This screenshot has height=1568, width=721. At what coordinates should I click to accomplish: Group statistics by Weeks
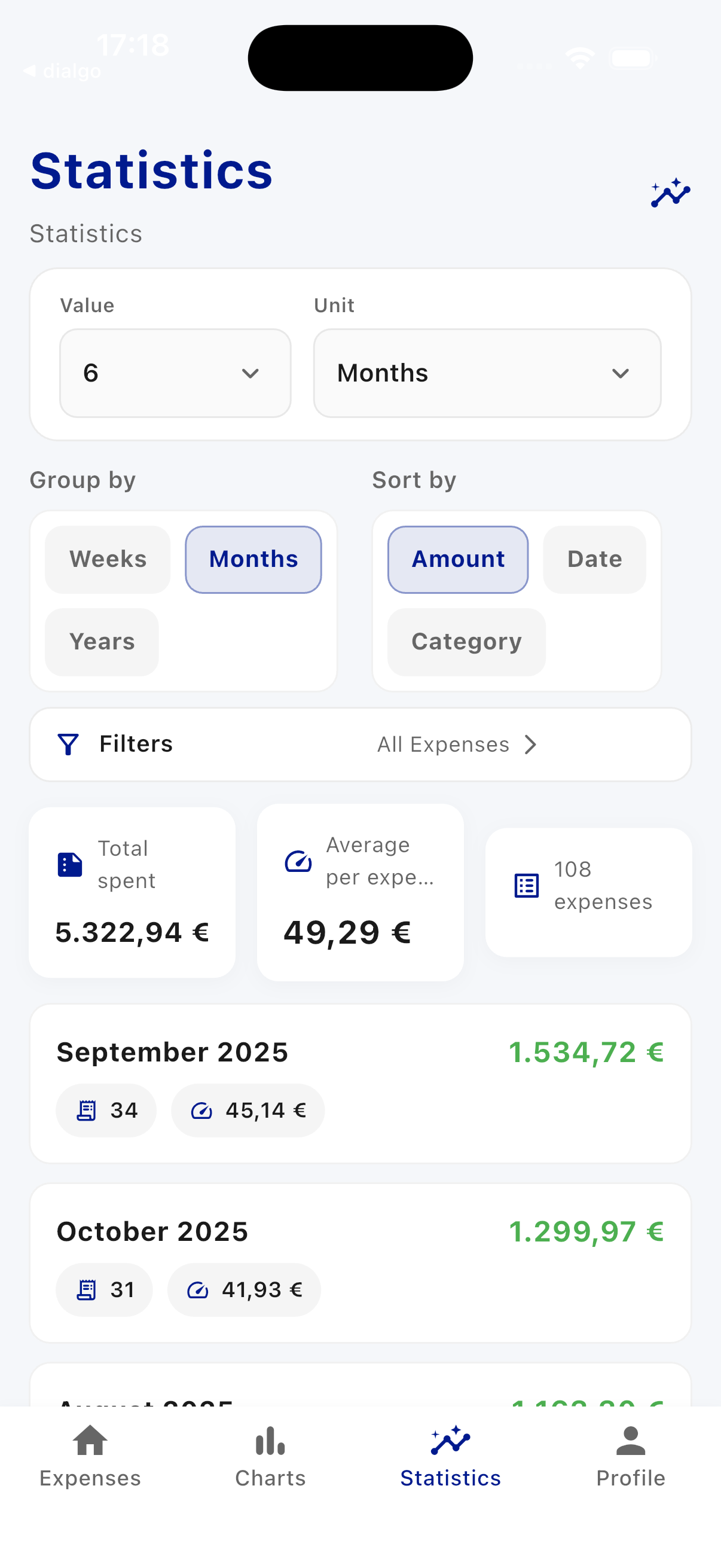(108, 559)
